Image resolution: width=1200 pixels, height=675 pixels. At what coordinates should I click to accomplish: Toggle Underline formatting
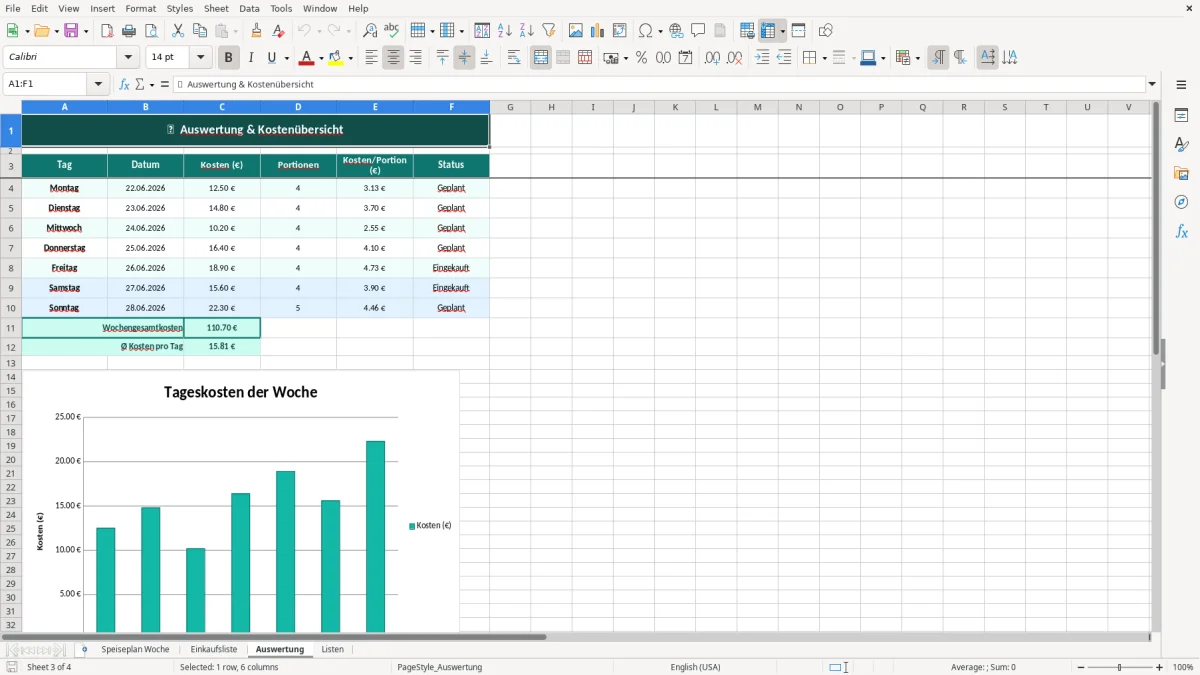click(x=272, y=58)
